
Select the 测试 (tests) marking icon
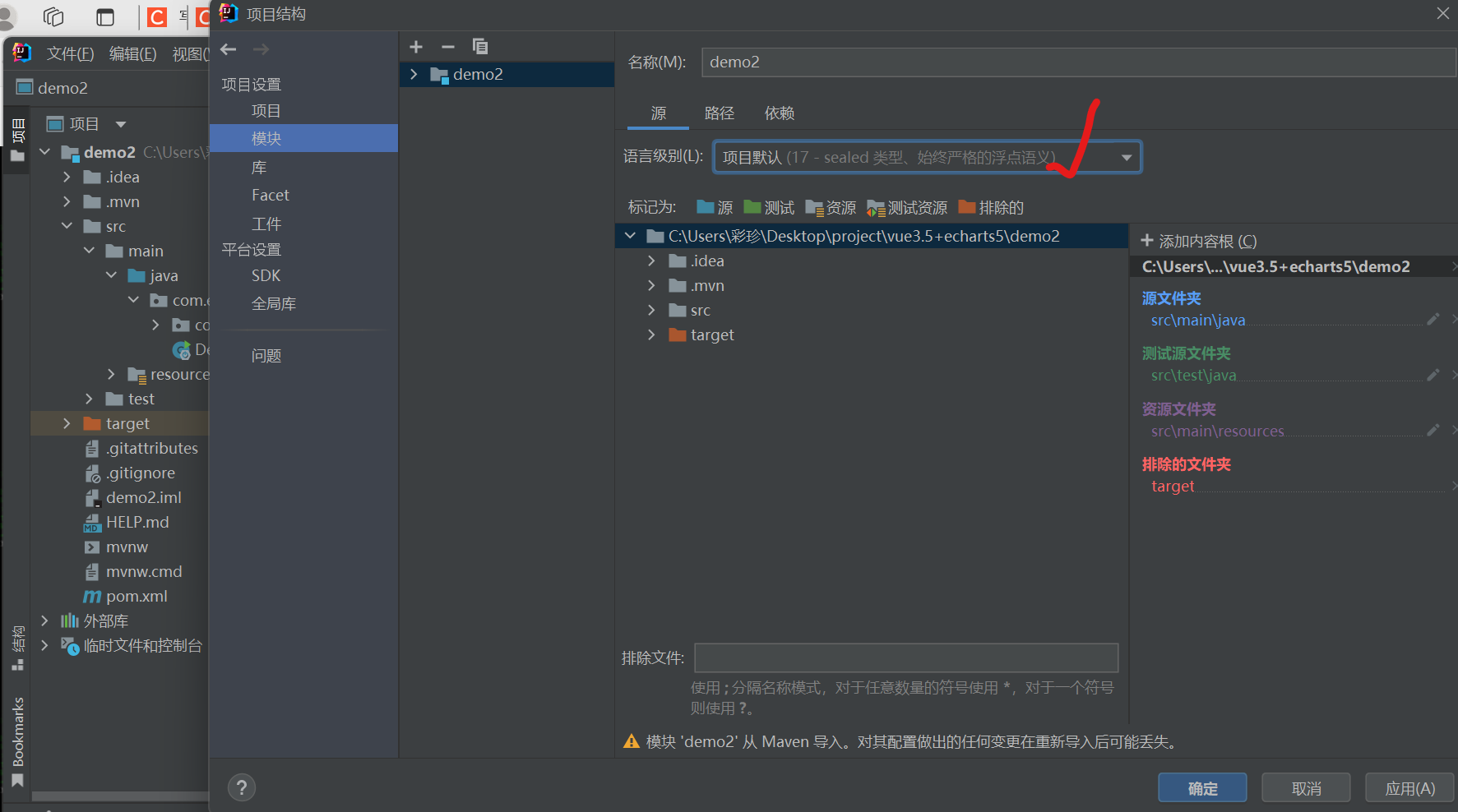coord(752,207)
